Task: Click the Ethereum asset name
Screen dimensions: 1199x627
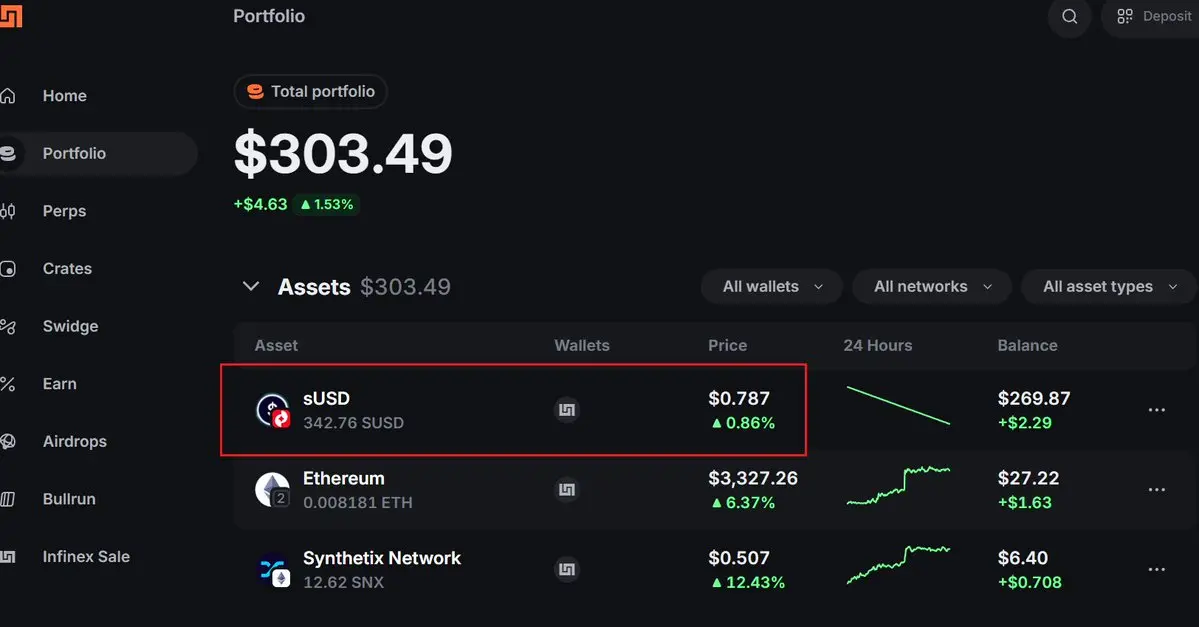Action: [x=344, y=479]
